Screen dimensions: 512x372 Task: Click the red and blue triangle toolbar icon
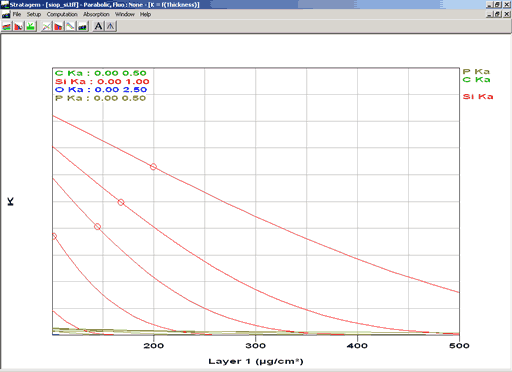point(58,26)
